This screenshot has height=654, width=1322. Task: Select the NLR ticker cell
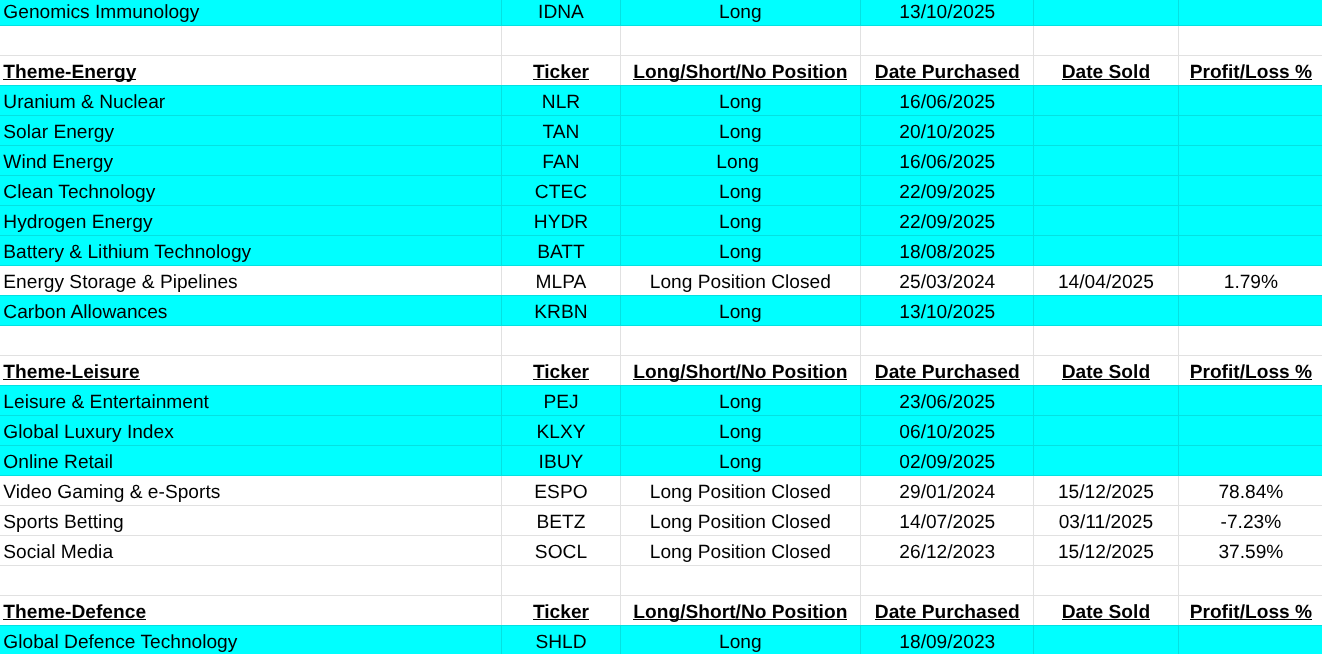[x=560, y=102]
